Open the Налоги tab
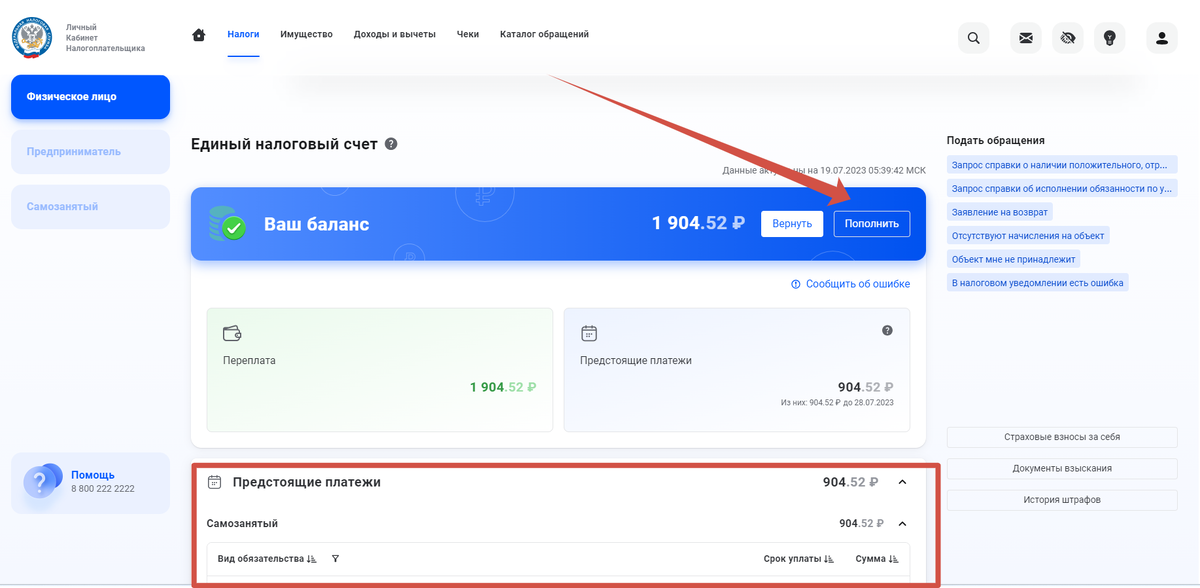Viewport: 1200px width, 588px height. pos(243,34)
